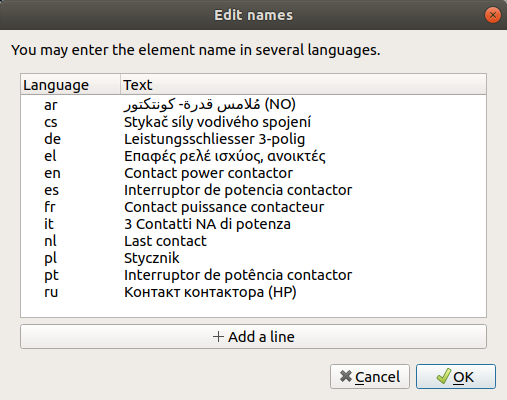Click the X icon on Cancel button

click(x=346, y=377)
